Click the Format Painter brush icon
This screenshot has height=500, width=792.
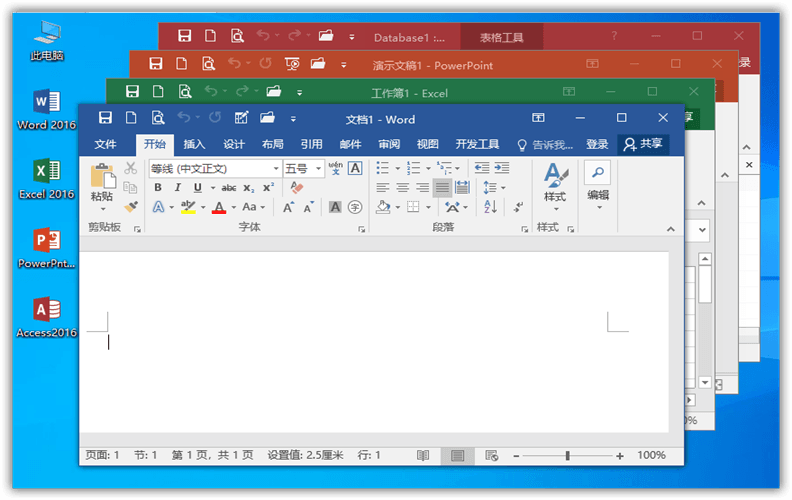point(130,207)
